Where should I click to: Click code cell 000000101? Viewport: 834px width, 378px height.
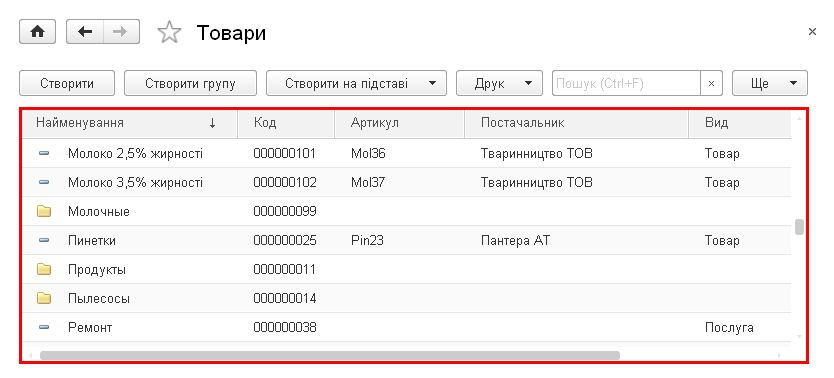coord(285,154)
